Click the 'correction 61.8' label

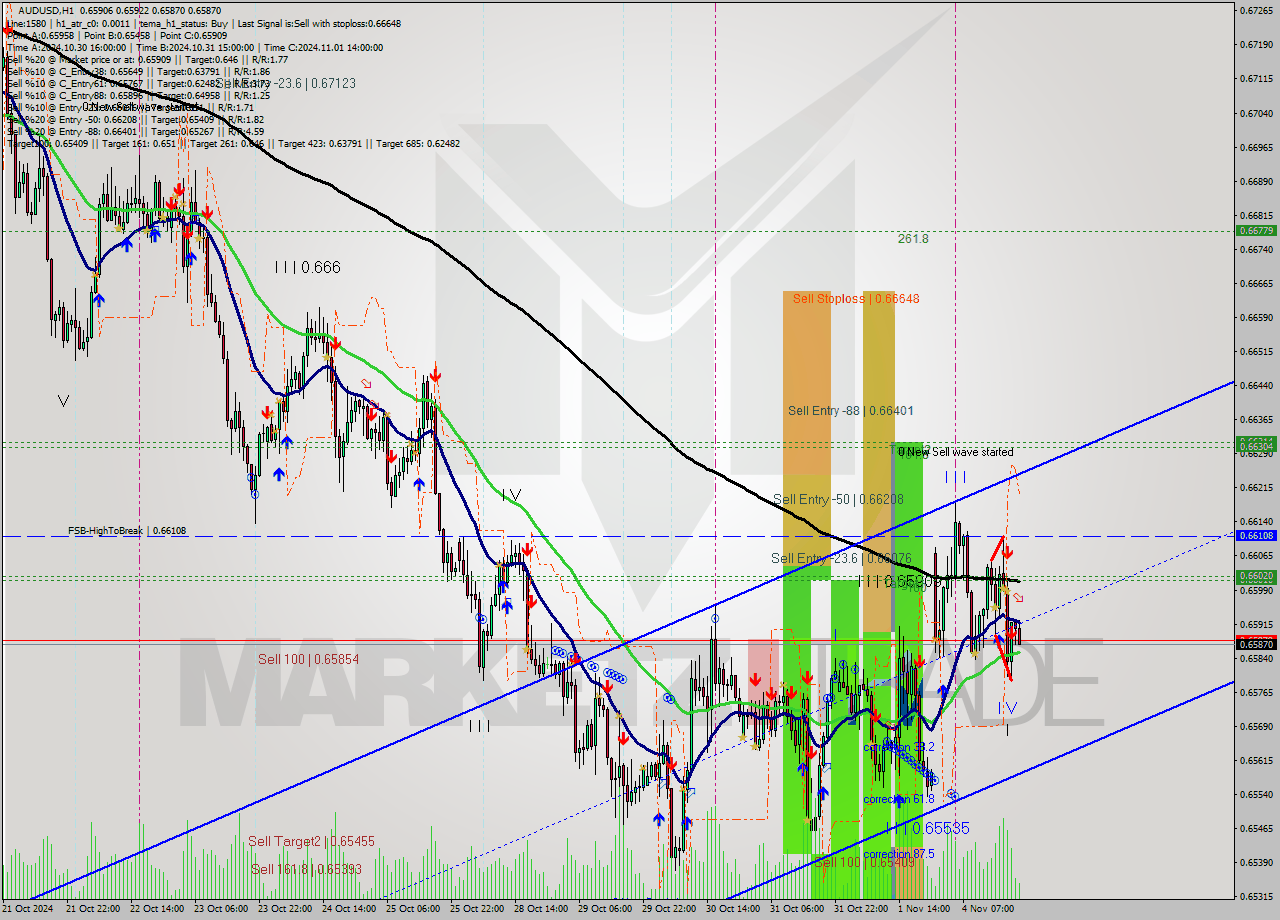click(898, 798)
